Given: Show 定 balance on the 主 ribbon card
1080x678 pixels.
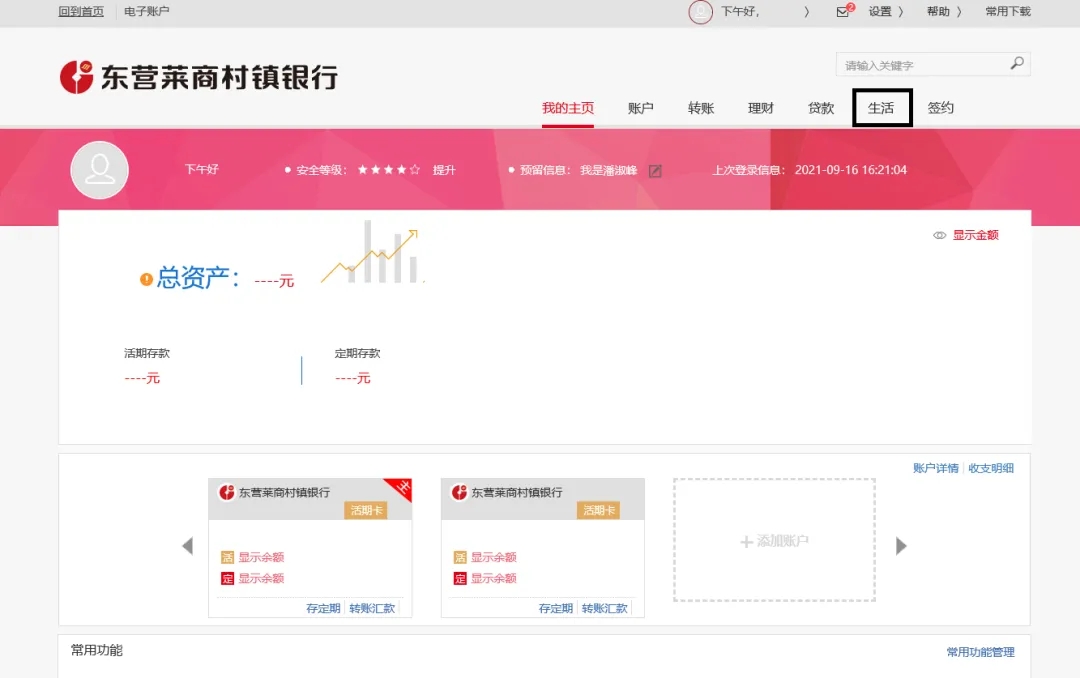Looking at the screenshot, I should coord(261,579).
